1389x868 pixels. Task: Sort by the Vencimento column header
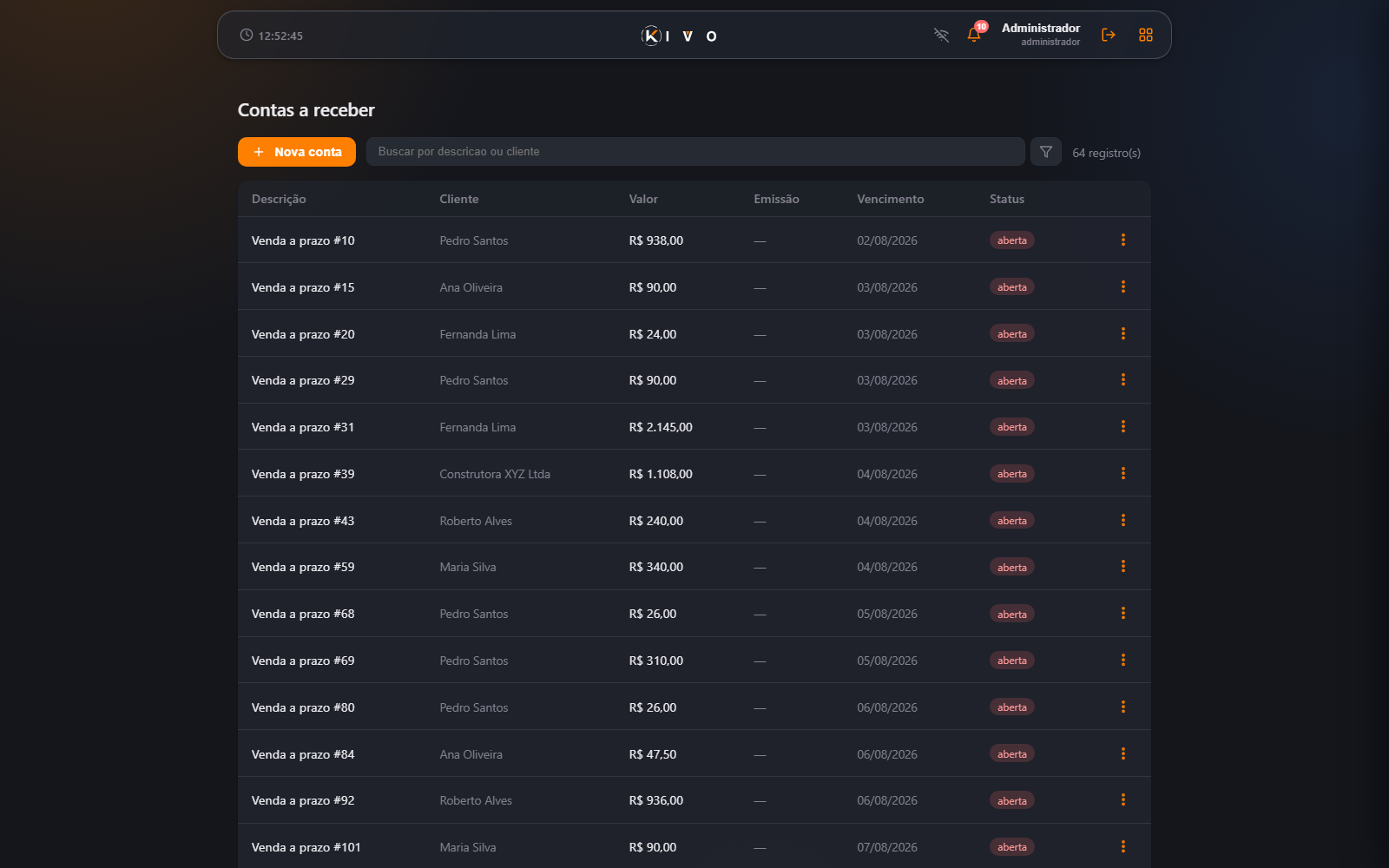(890, 199)
